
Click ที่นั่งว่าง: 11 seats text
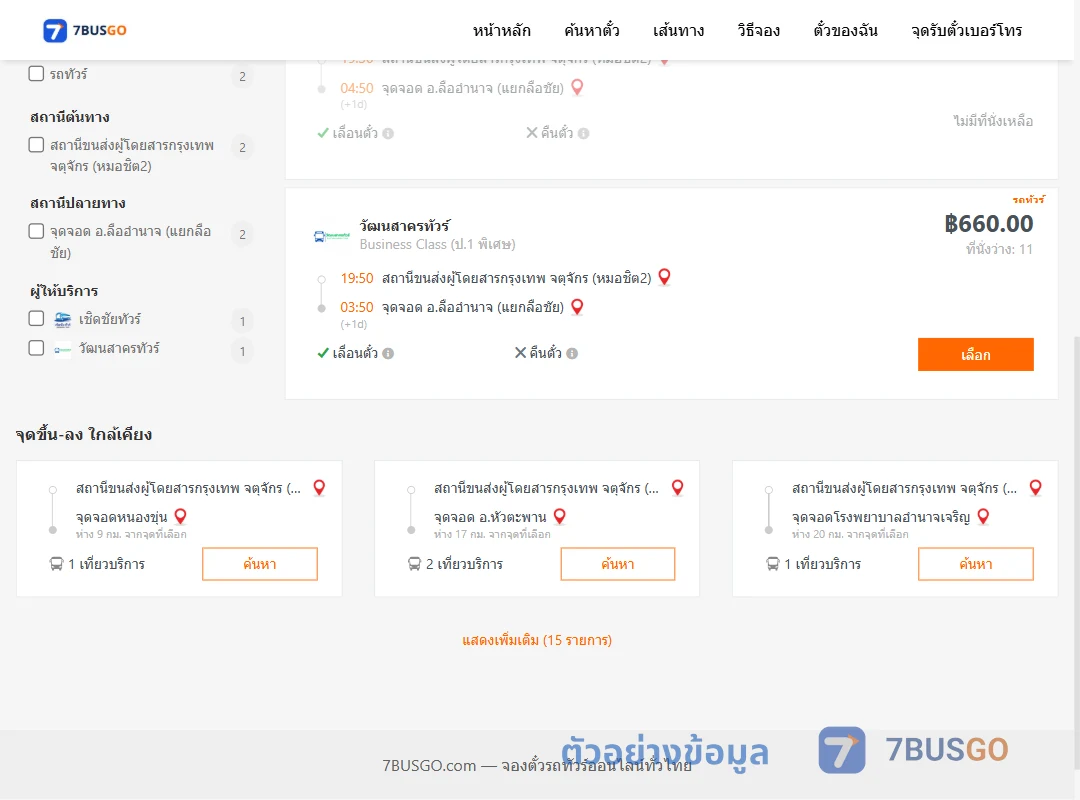click(x=999, y=249)
